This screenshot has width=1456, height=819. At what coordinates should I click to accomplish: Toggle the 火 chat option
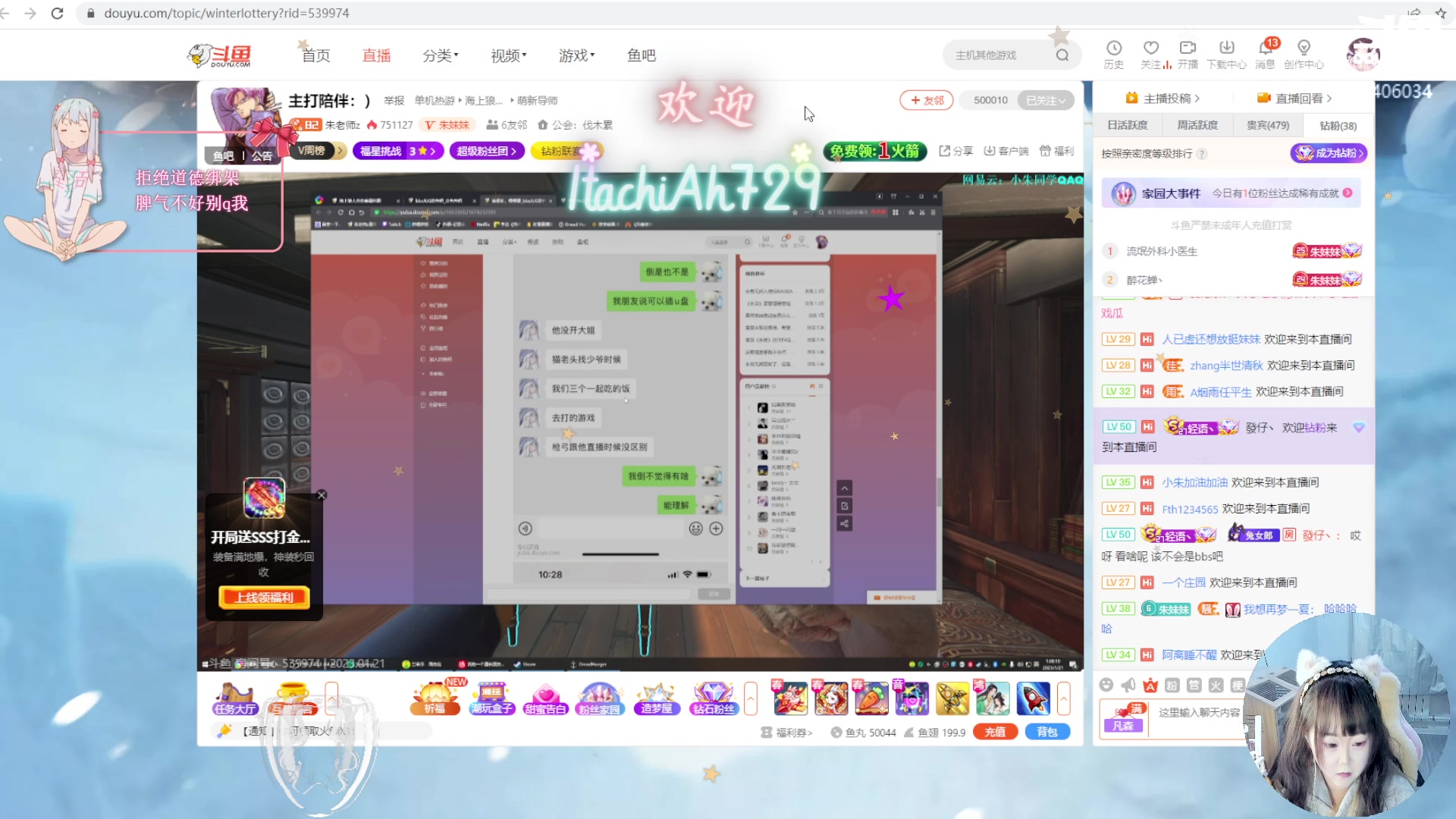click(1216, 686)
